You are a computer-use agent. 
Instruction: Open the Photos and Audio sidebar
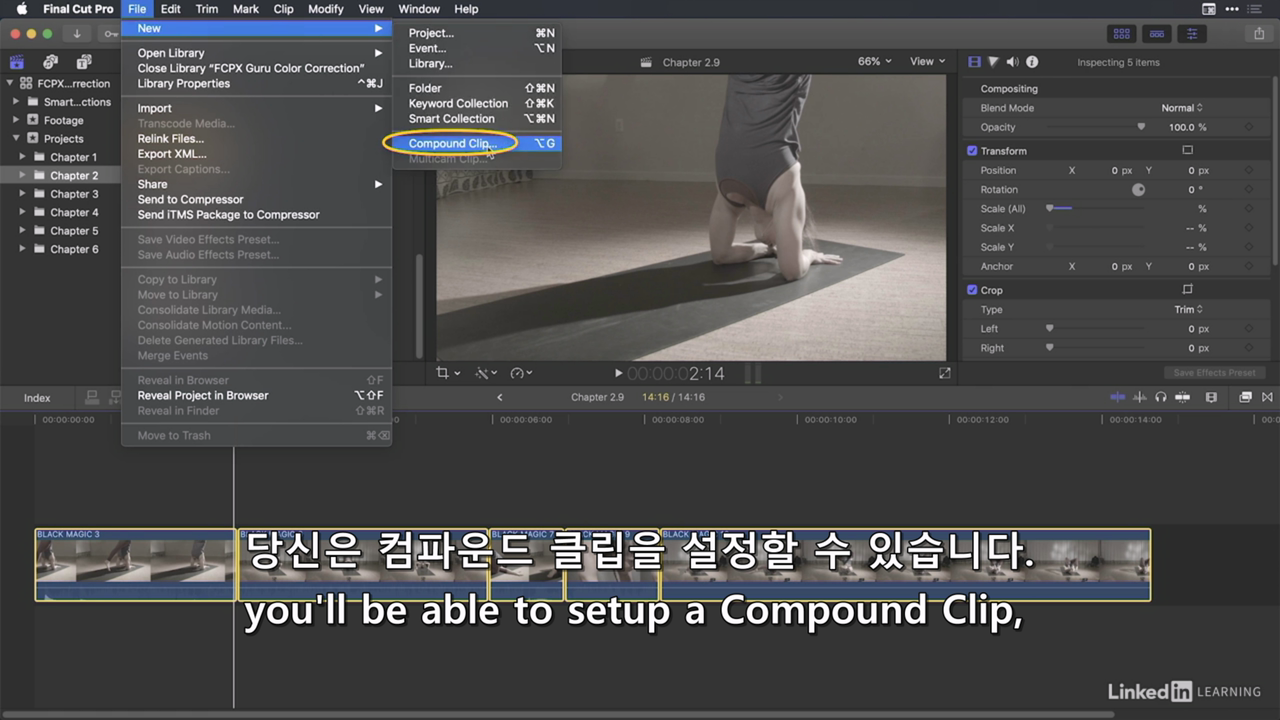click(50, 62)
